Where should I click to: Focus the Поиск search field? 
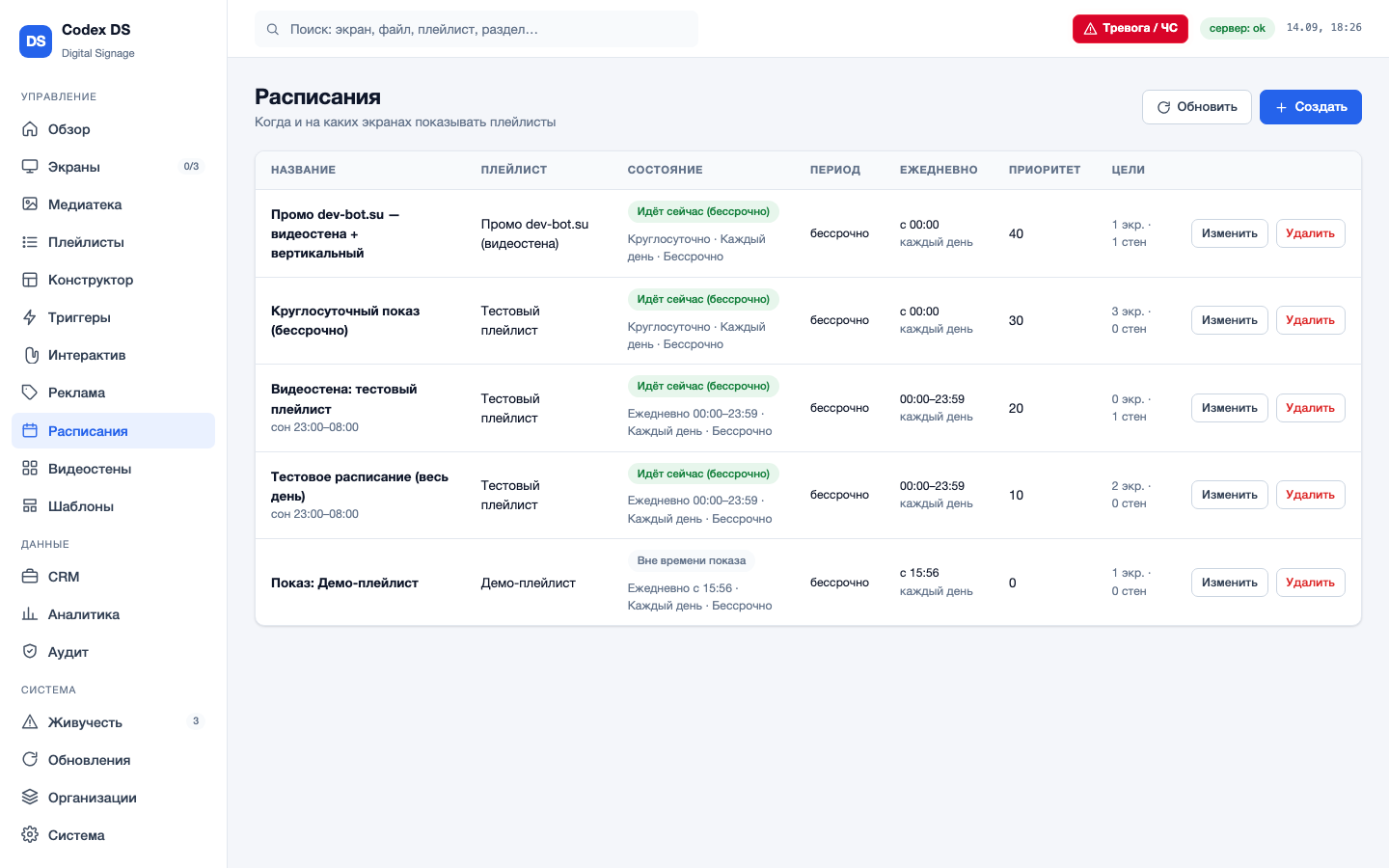477,29
